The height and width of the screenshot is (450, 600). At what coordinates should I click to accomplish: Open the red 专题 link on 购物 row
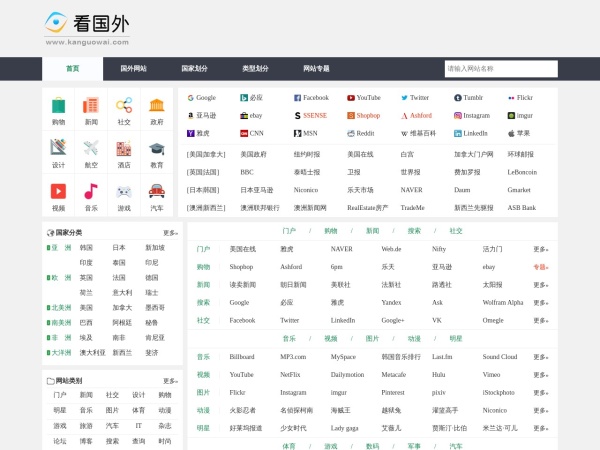pyautogui.click(x=541, y=267)
